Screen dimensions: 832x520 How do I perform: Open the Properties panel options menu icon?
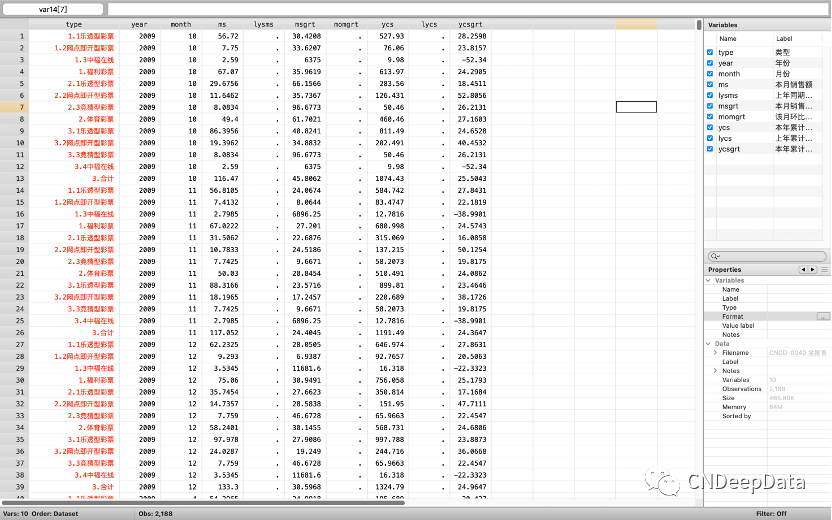[x=825, y=270]
